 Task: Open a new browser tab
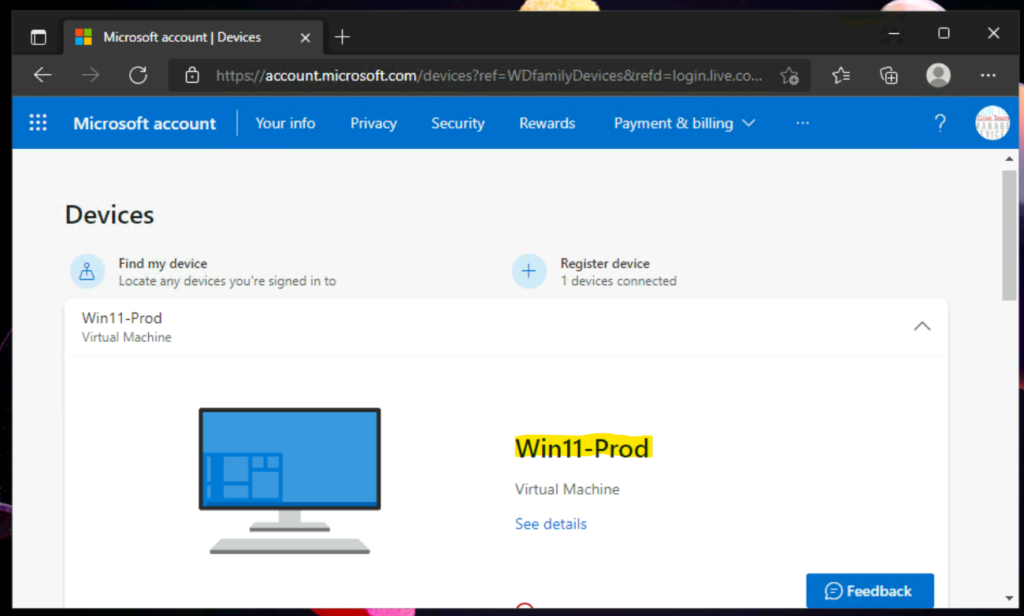point(342,37)
